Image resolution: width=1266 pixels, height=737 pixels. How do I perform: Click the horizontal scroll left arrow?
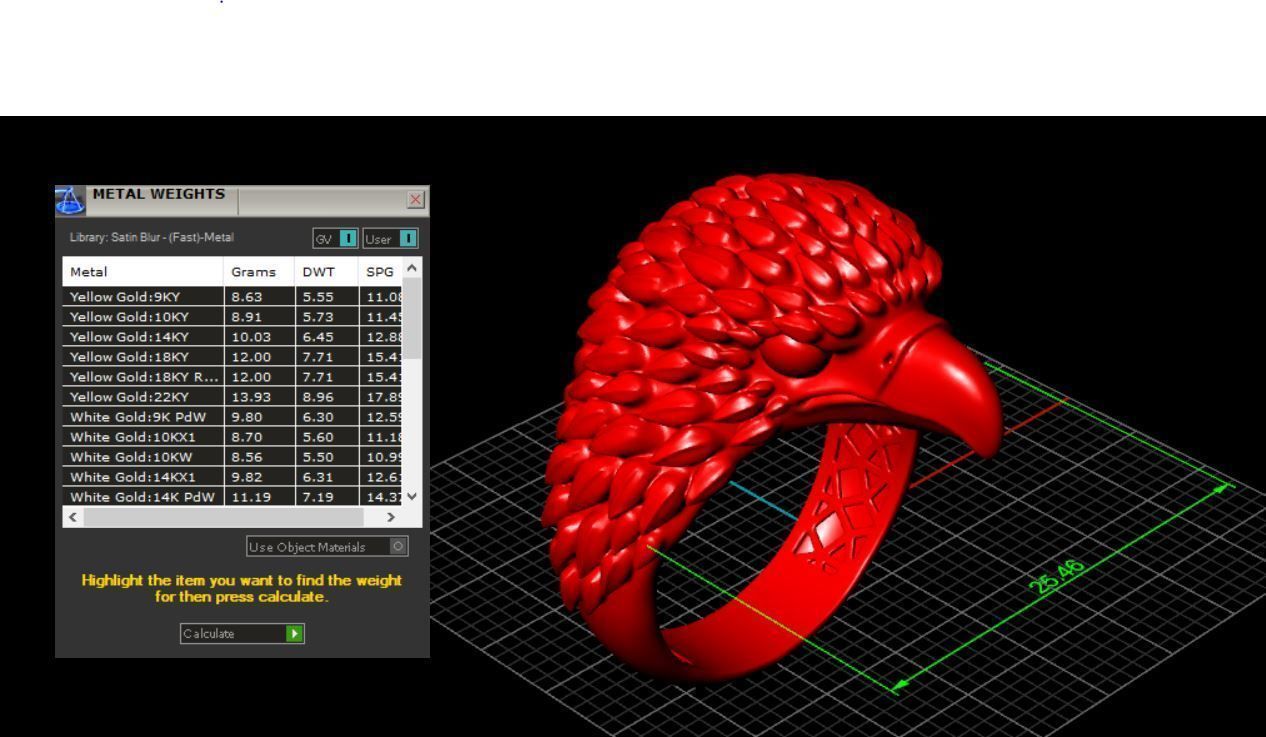(73, 517)
